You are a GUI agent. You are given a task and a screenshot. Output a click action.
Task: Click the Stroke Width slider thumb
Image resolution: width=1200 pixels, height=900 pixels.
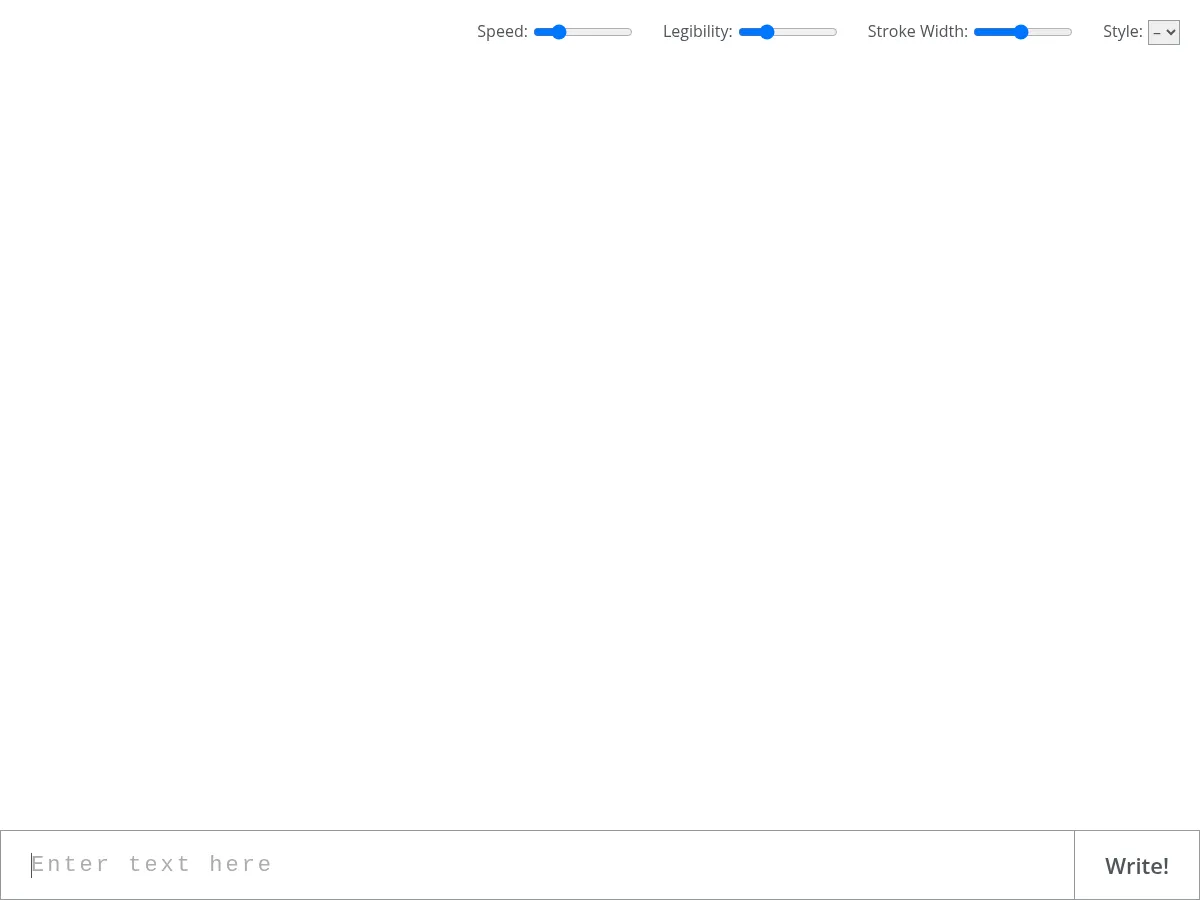[1020, 32]
